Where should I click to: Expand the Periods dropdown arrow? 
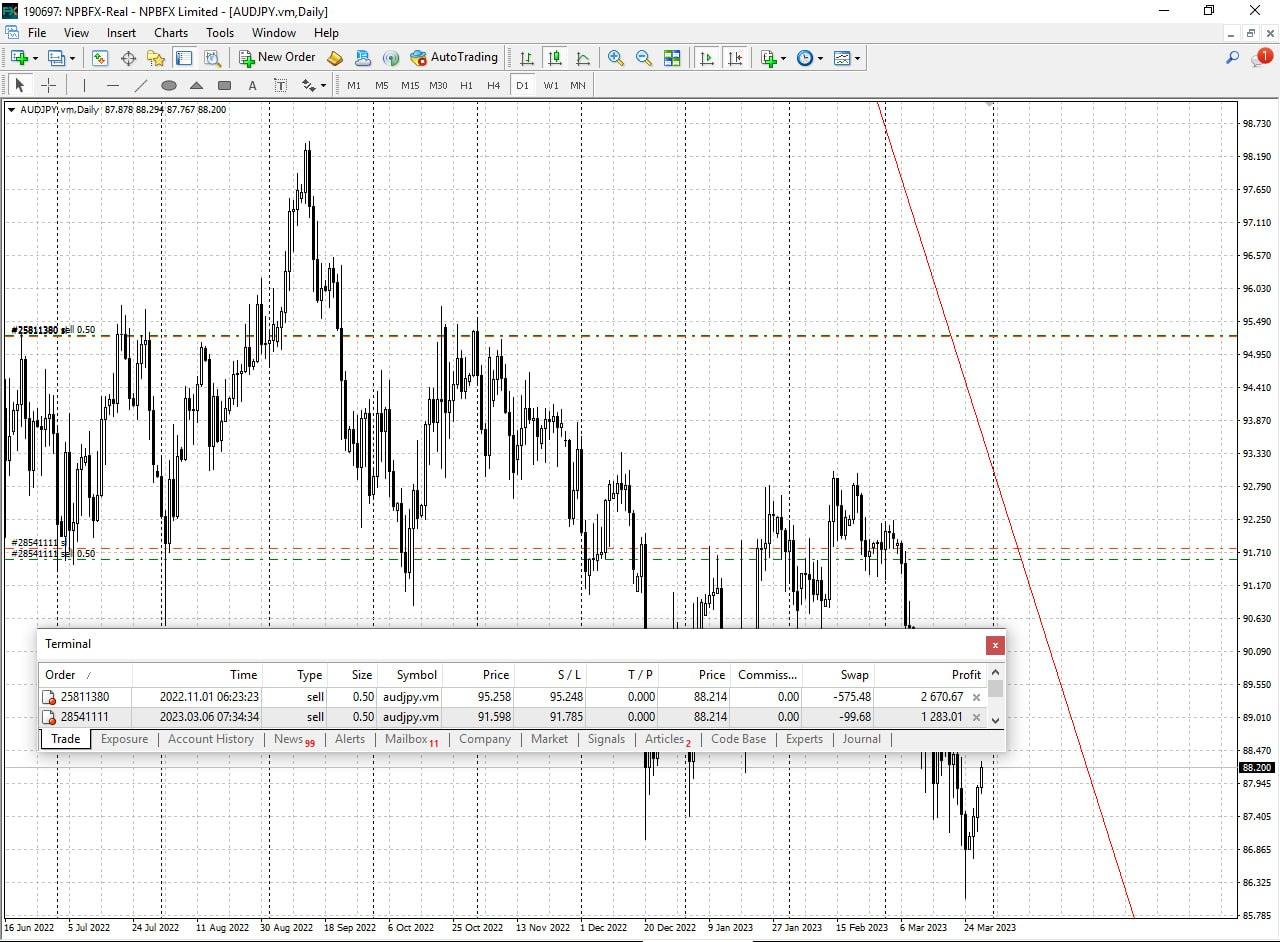click(x=820, y=59)
